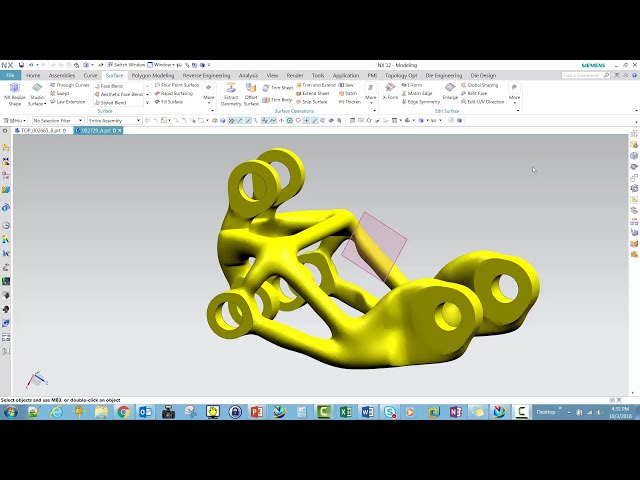Click the Edge Symmetry command
Screen dimensions: 640x480
pyautogui.click(x=420, y=102)
